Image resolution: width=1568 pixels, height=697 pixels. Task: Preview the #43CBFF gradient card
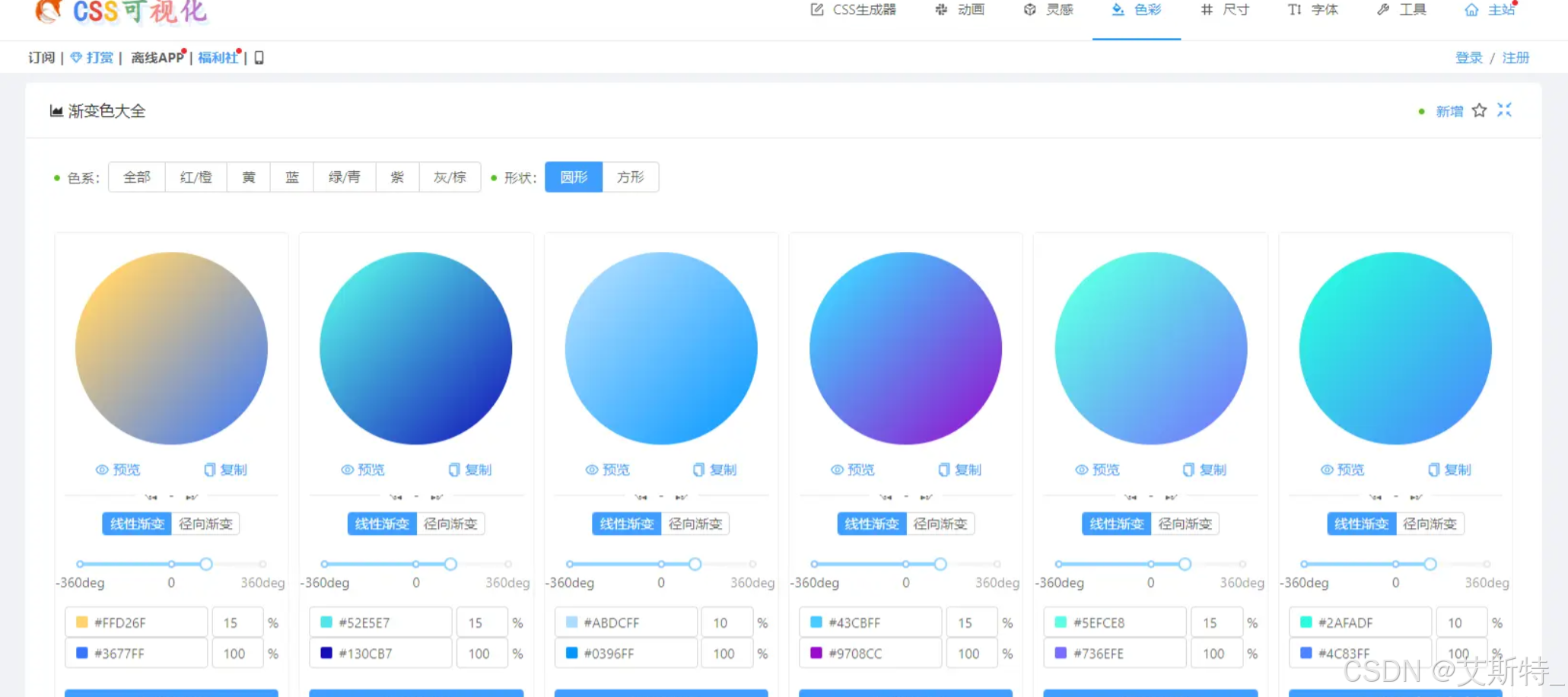[853, 469]
